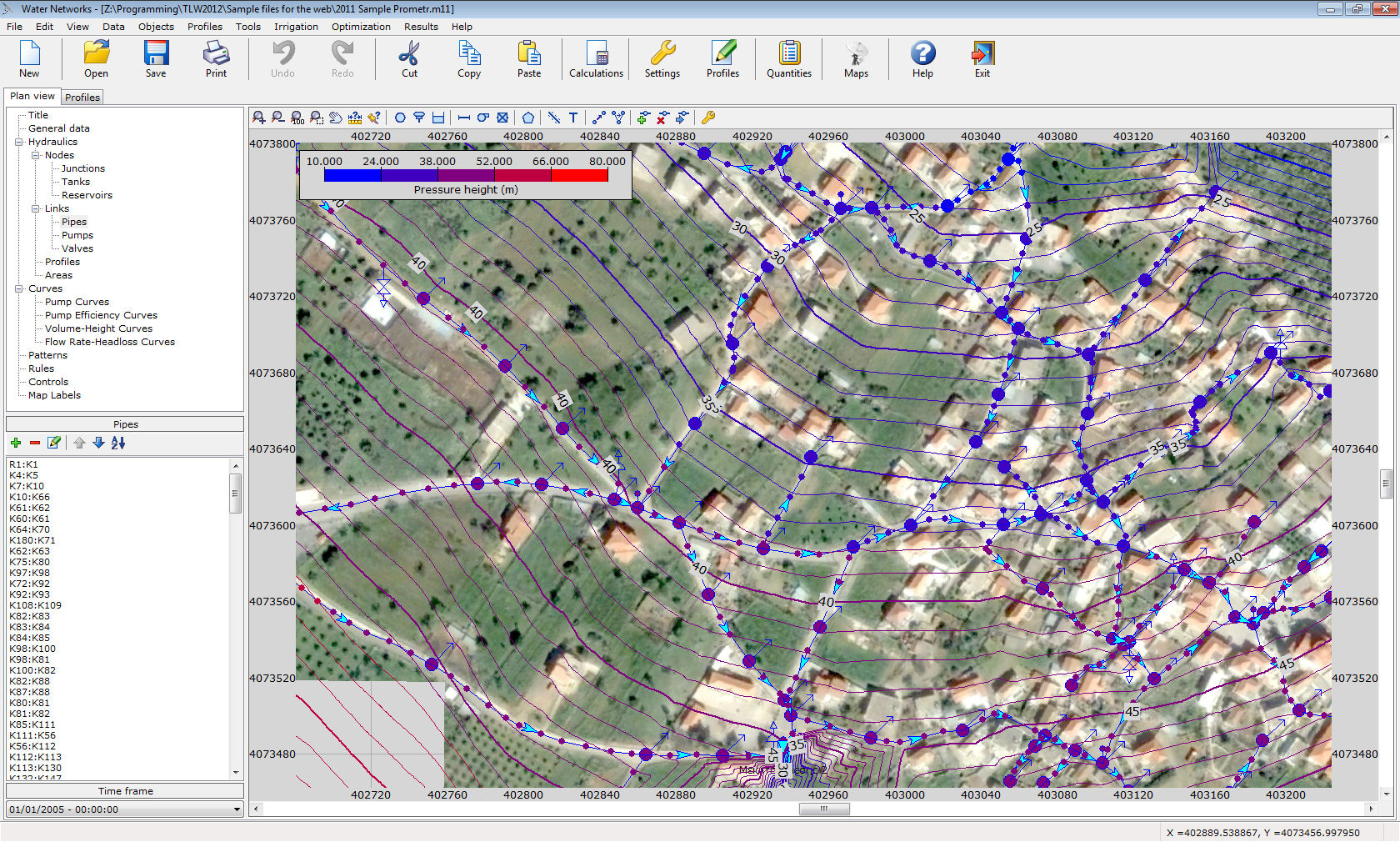This screenshot has width=1400, height=842.
Task: Select Reservoirs in the tree
Action: tap(87, 195)
